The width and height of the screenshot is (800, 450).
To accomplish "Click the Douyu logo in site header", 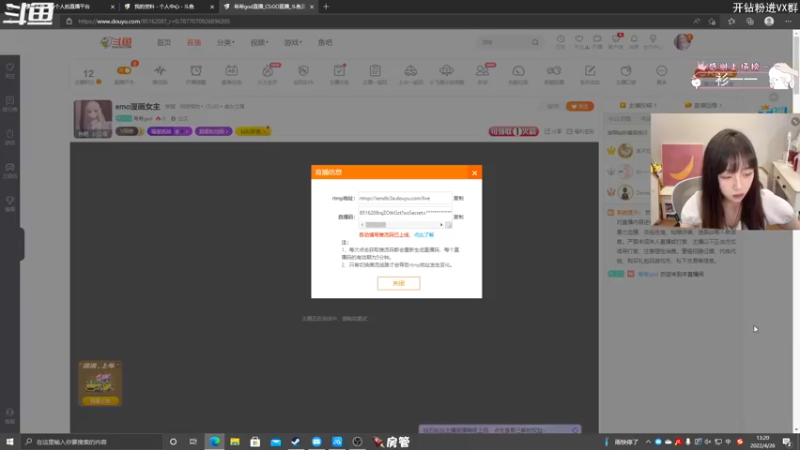I will (116, 42).
